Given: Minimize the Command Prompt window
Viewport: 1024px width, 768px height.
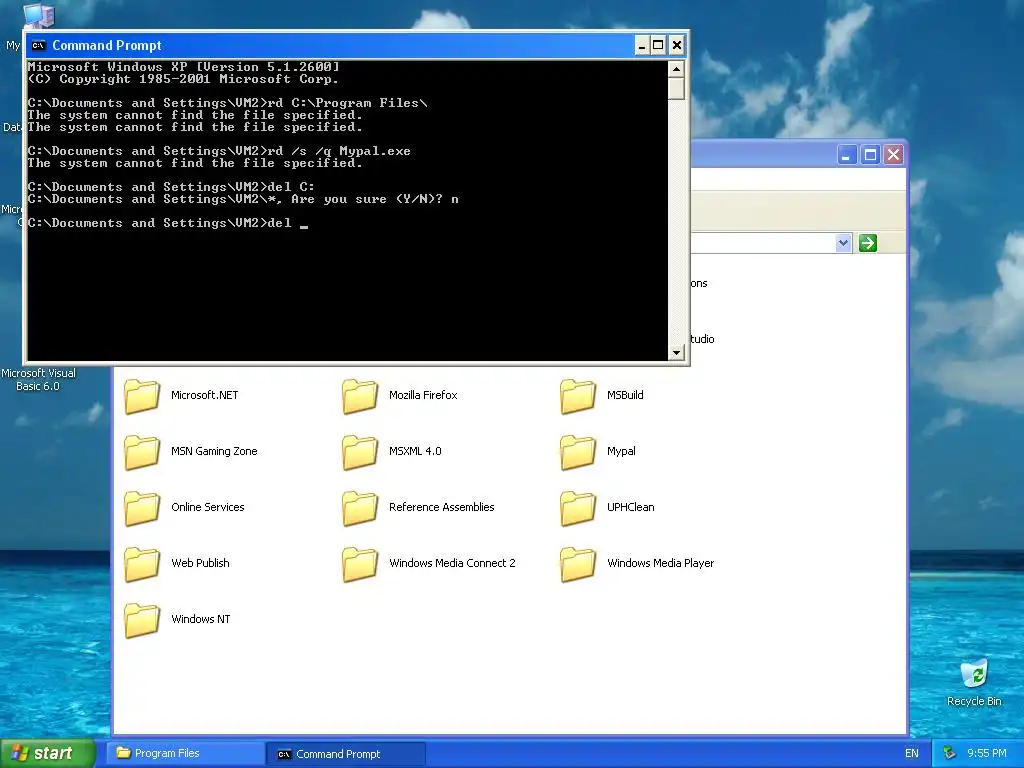Looking at the screenshot, I should point(641,45).
